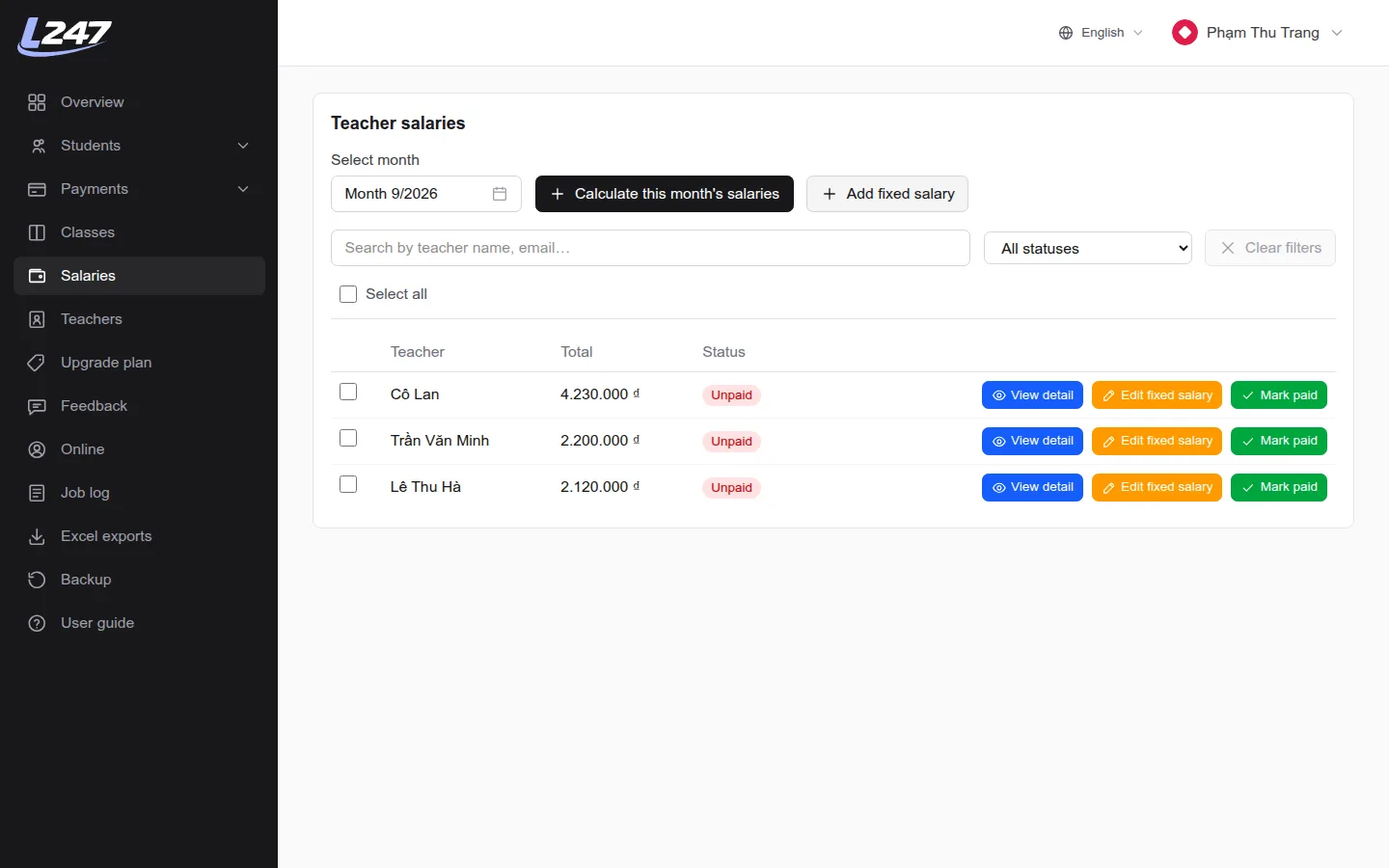Click Calculate this month's salaries button
Image resolution: width=1389 pixels, height=868 pixels.
(x=665, y=194)
